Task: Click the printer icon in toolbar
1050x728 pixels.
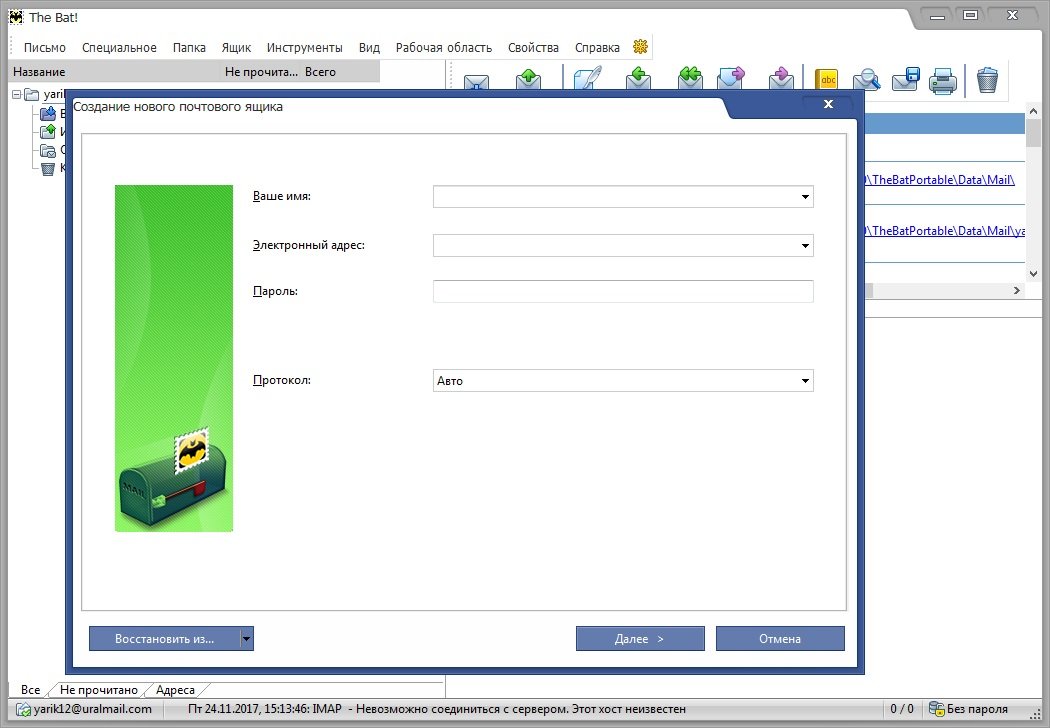Action: [x=943, y=80]
